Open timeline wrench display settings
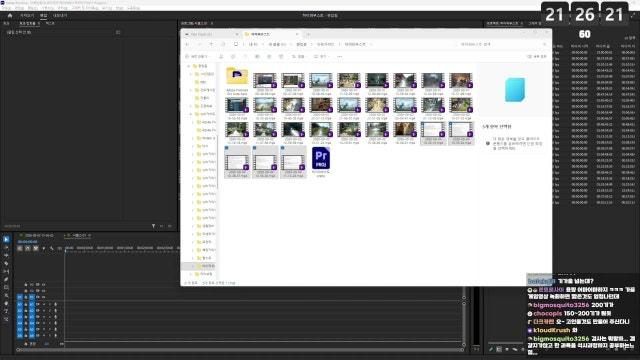The height and width of the screenshot is (360, 640). pos(52,248)
